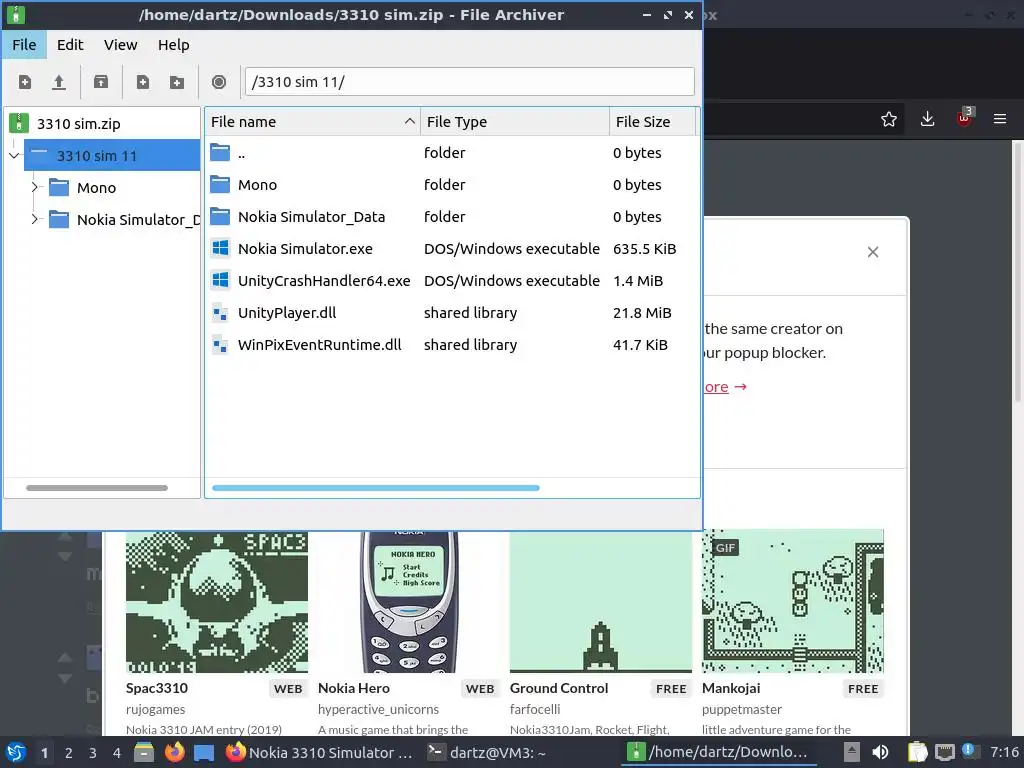
Task: Click the clipboard icon in system tray
Action: coord(917,752)
